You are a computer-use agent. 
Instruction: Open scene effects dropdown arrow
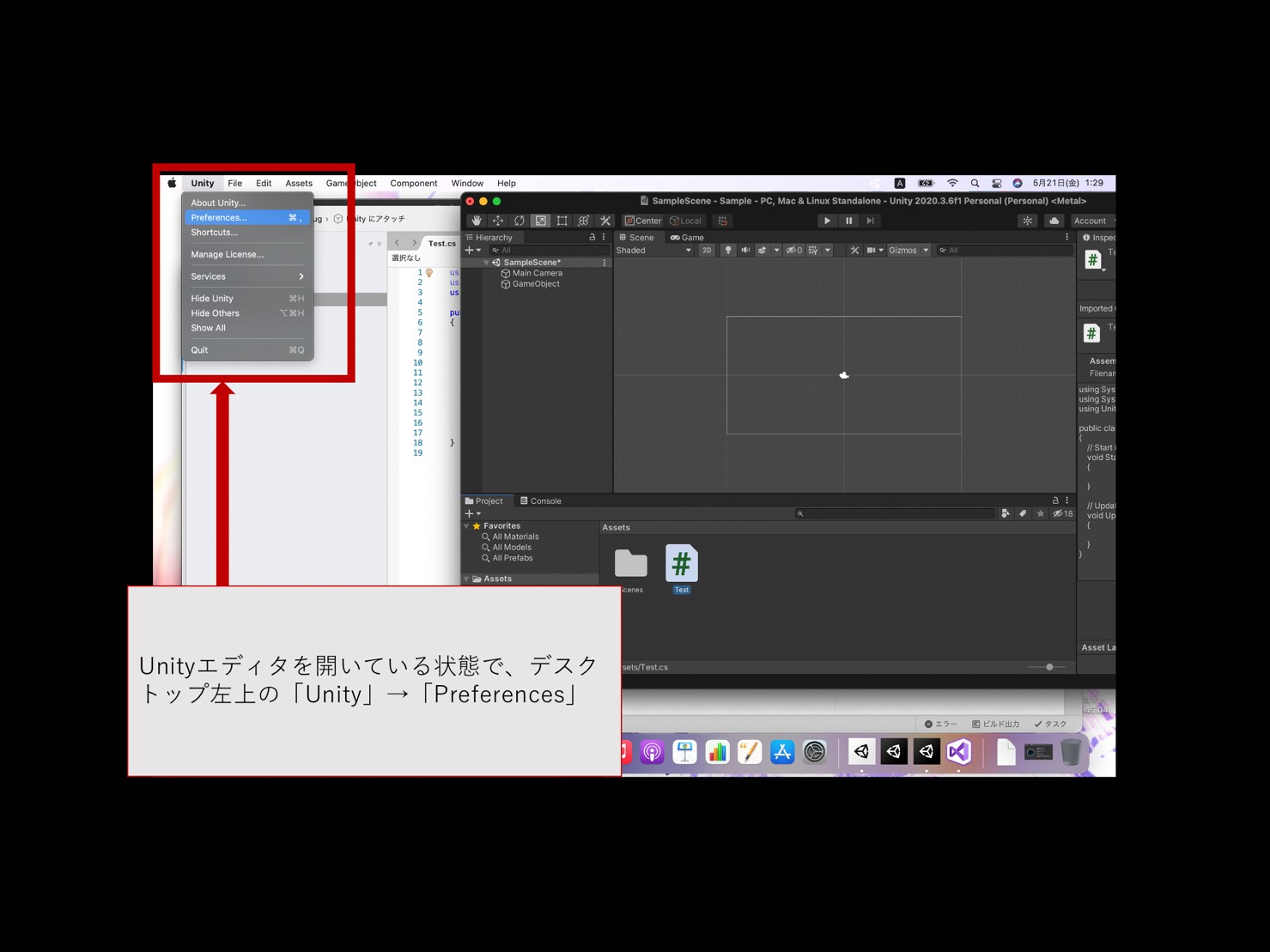point(776,251)
